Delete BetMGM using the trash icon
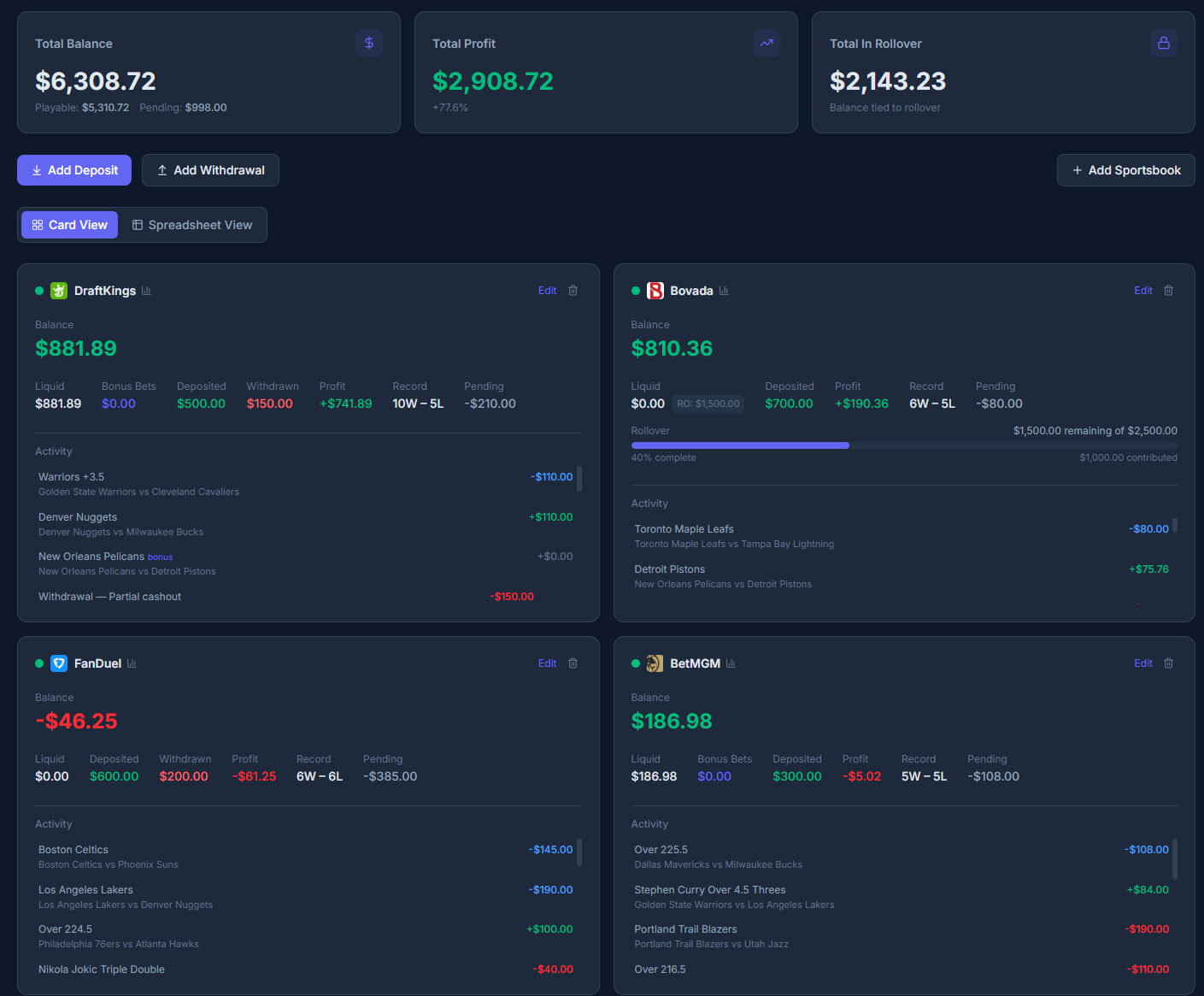1204x996 pixels. [1168, 663]
